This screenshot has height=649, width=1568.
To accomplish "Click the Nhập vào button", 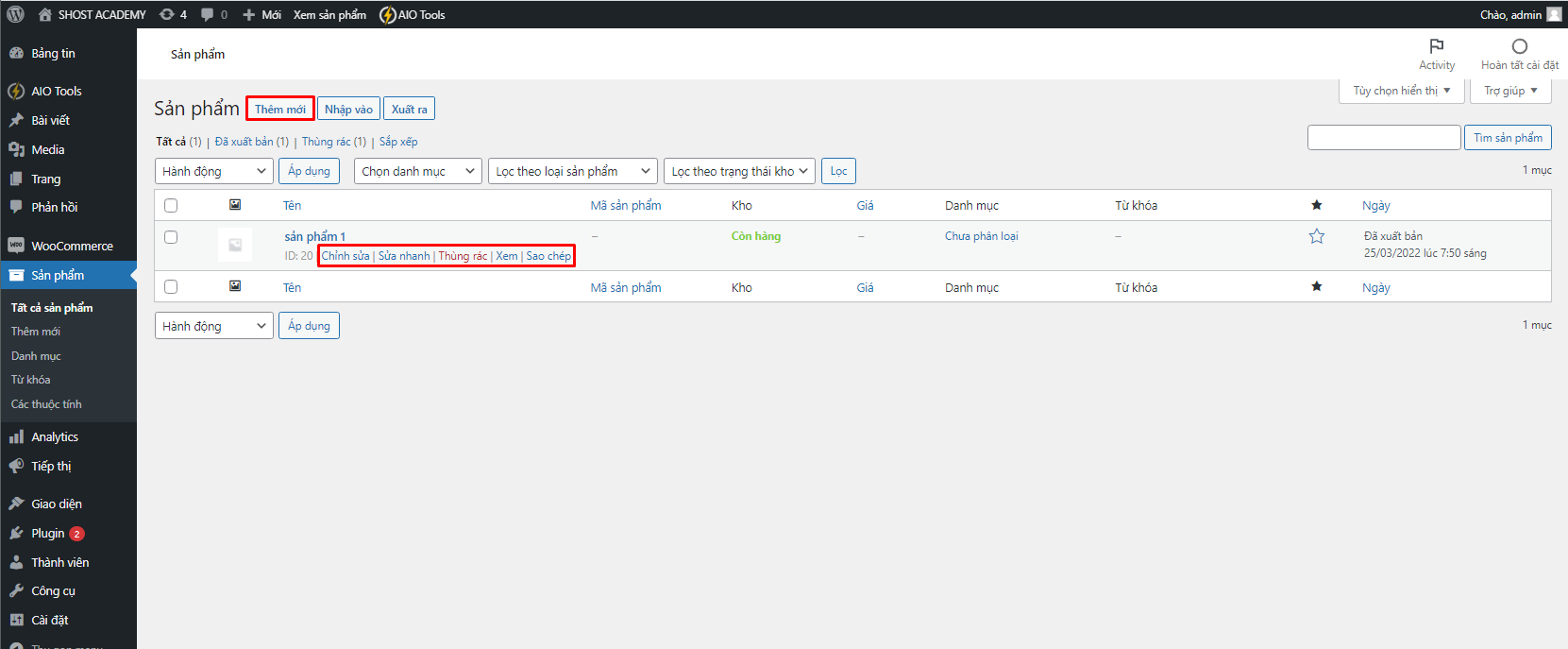I will click(348, 109).
